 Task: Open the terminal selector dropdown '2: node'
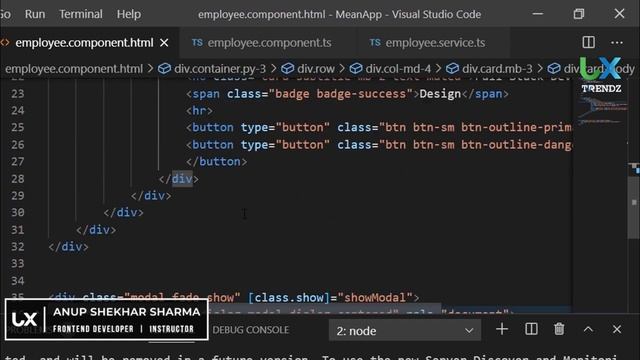pos(404,330)
